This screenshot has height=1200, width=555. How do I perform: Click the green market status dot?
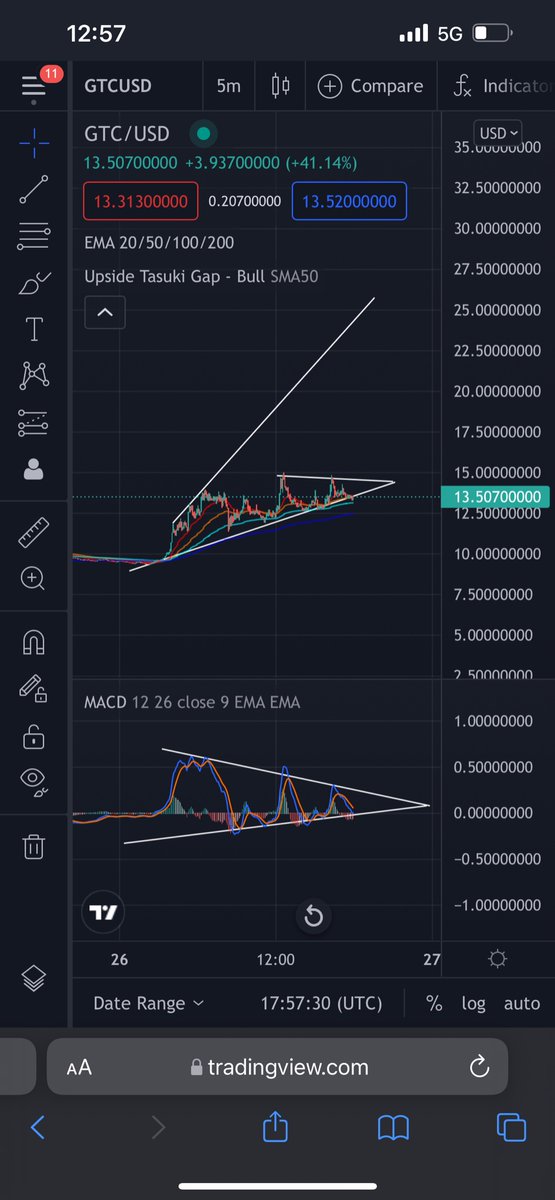204,133
